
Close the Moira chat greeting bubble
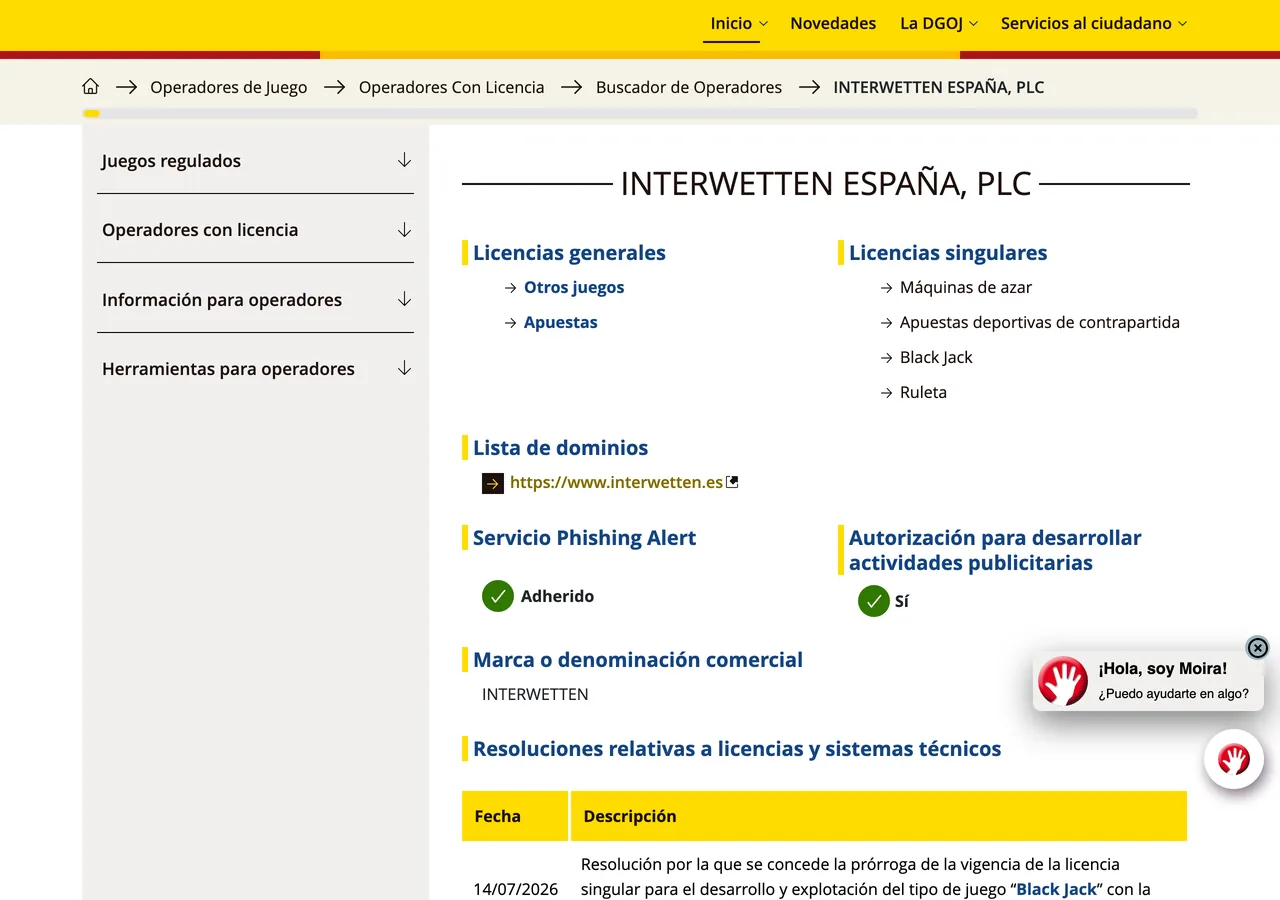click(1258, 648)
